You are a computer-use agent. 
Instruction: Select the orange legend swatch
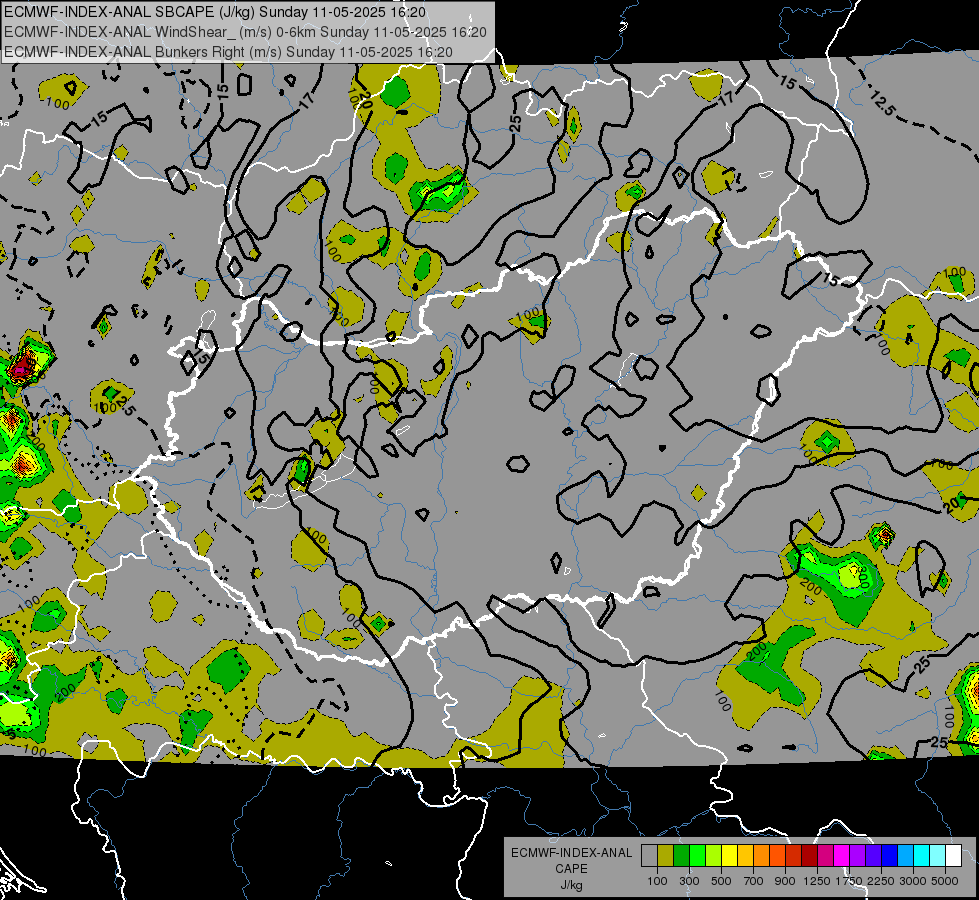coord(761,856)
